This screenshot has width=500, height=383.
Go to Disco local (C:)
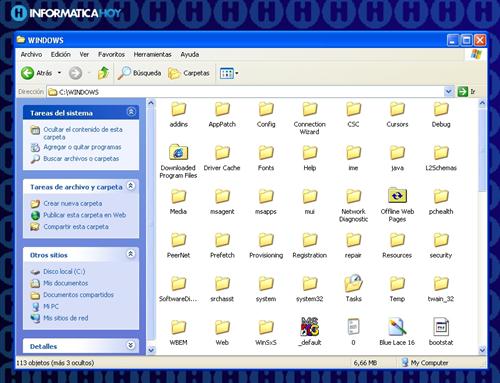(x=64, y=272)
